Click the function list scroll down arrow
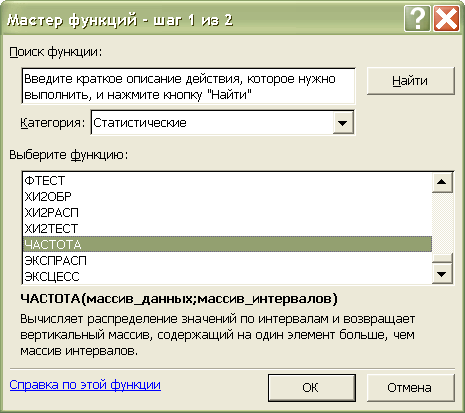The height and width of the screenshot is (413, 465). click(x=442, y=274)
